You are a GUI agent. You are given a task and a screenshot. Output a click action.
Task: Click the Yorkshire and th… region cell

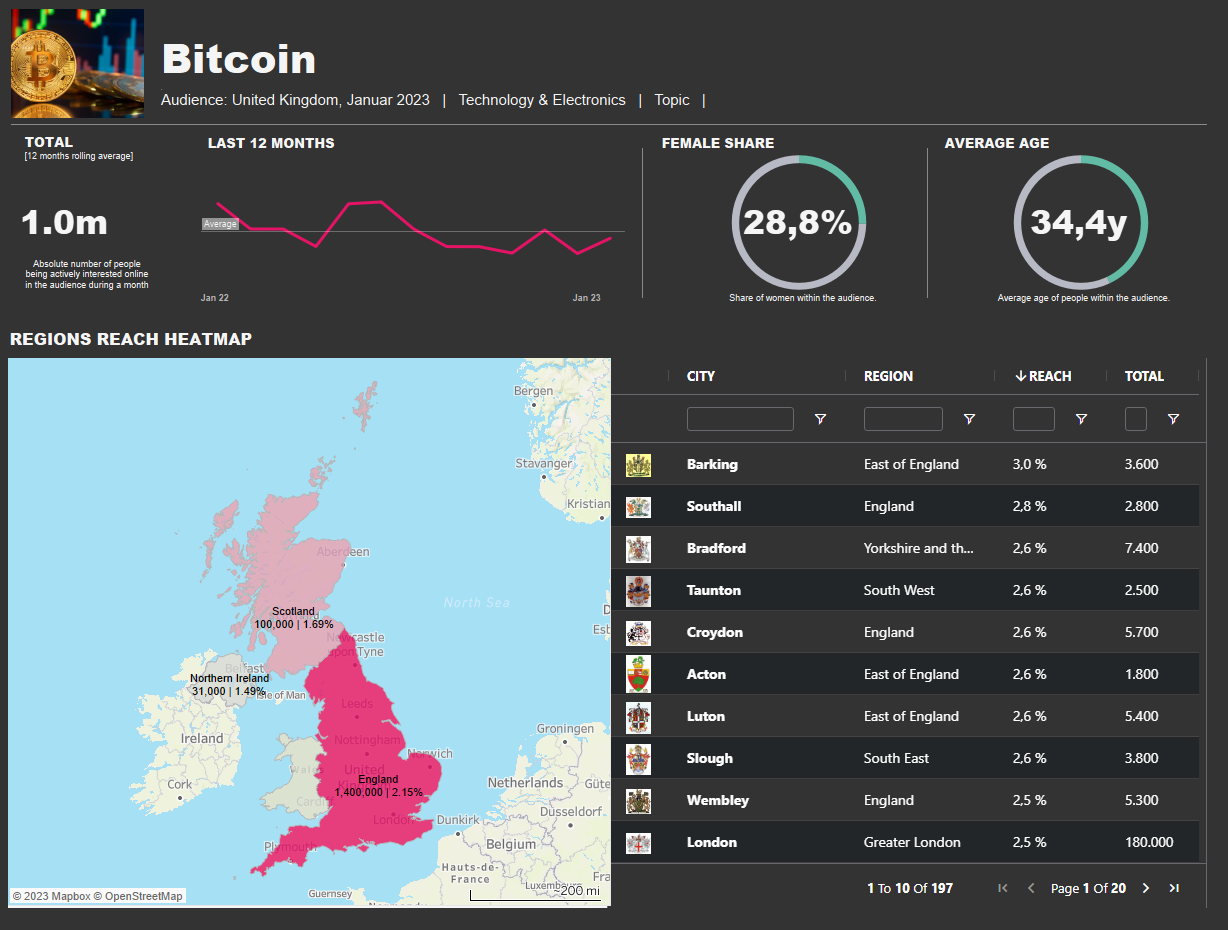coord(919,548)
